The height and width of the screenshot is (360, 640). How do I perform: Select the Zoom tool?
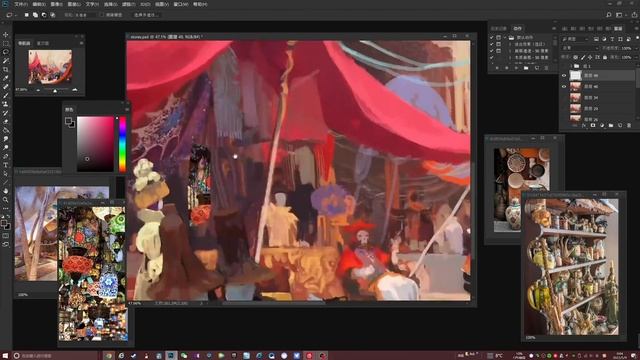tap(6, 200)
